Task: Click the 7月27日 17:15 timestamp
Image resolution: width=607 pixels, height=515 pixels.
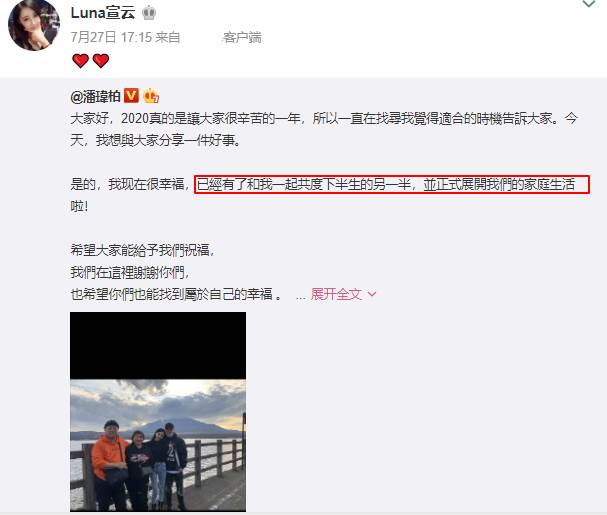Action: (x=111, y=37)
